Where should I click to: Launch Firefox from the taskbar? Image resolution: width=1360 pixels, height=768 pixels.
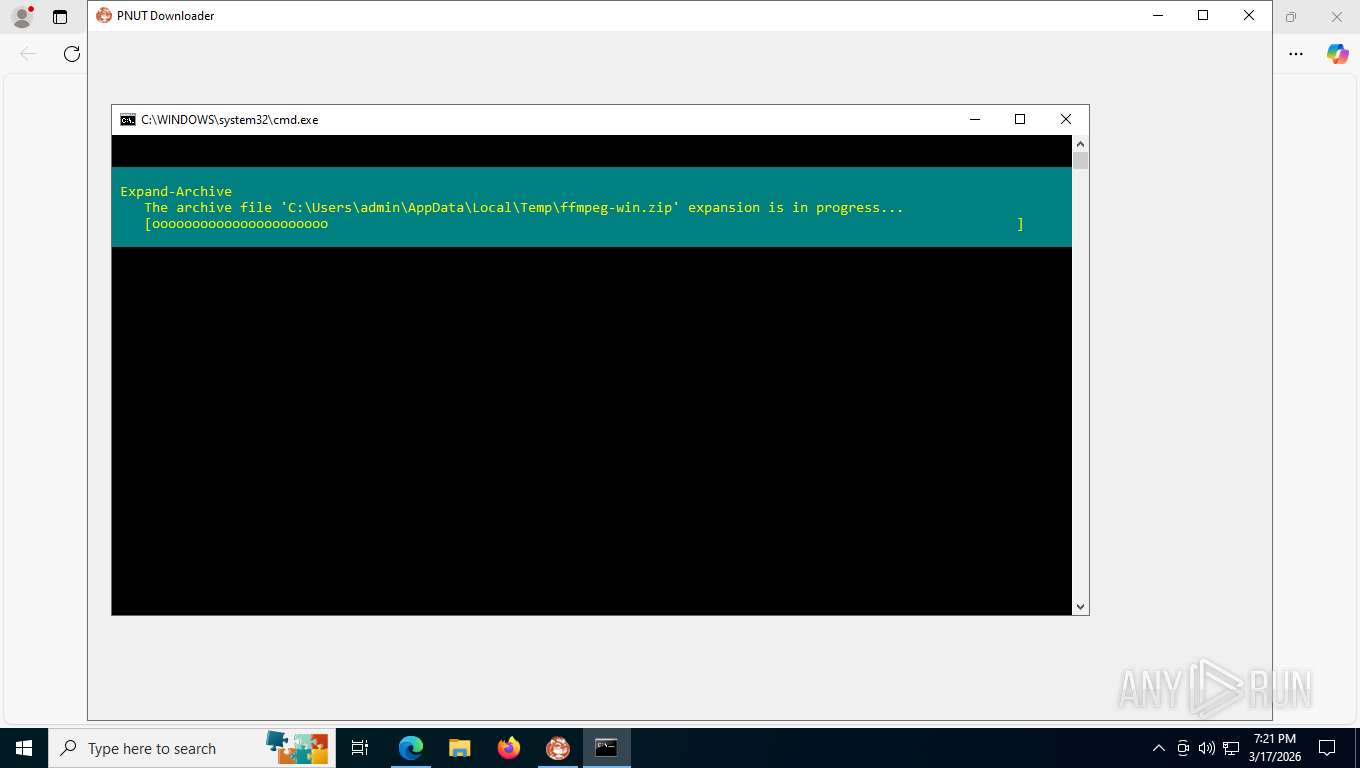coord(509,748)
